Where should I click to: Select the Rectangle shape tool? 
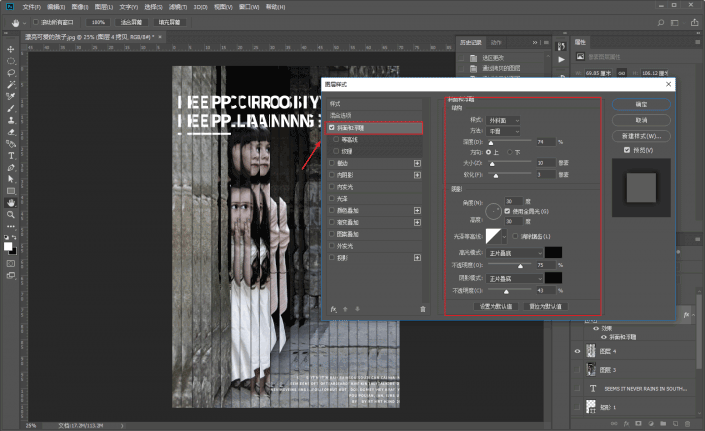[x=11, y=191]
